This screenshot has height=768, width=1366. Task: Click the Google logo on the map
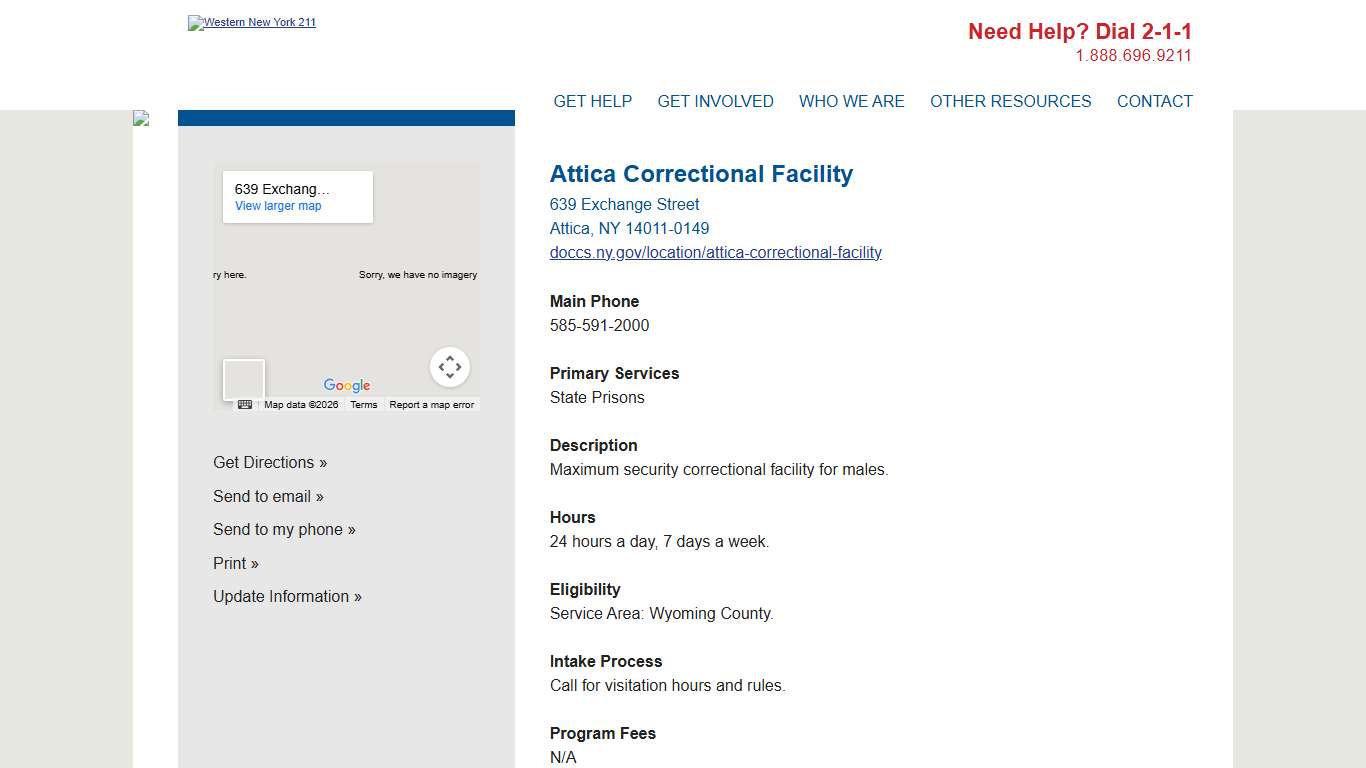347,386
